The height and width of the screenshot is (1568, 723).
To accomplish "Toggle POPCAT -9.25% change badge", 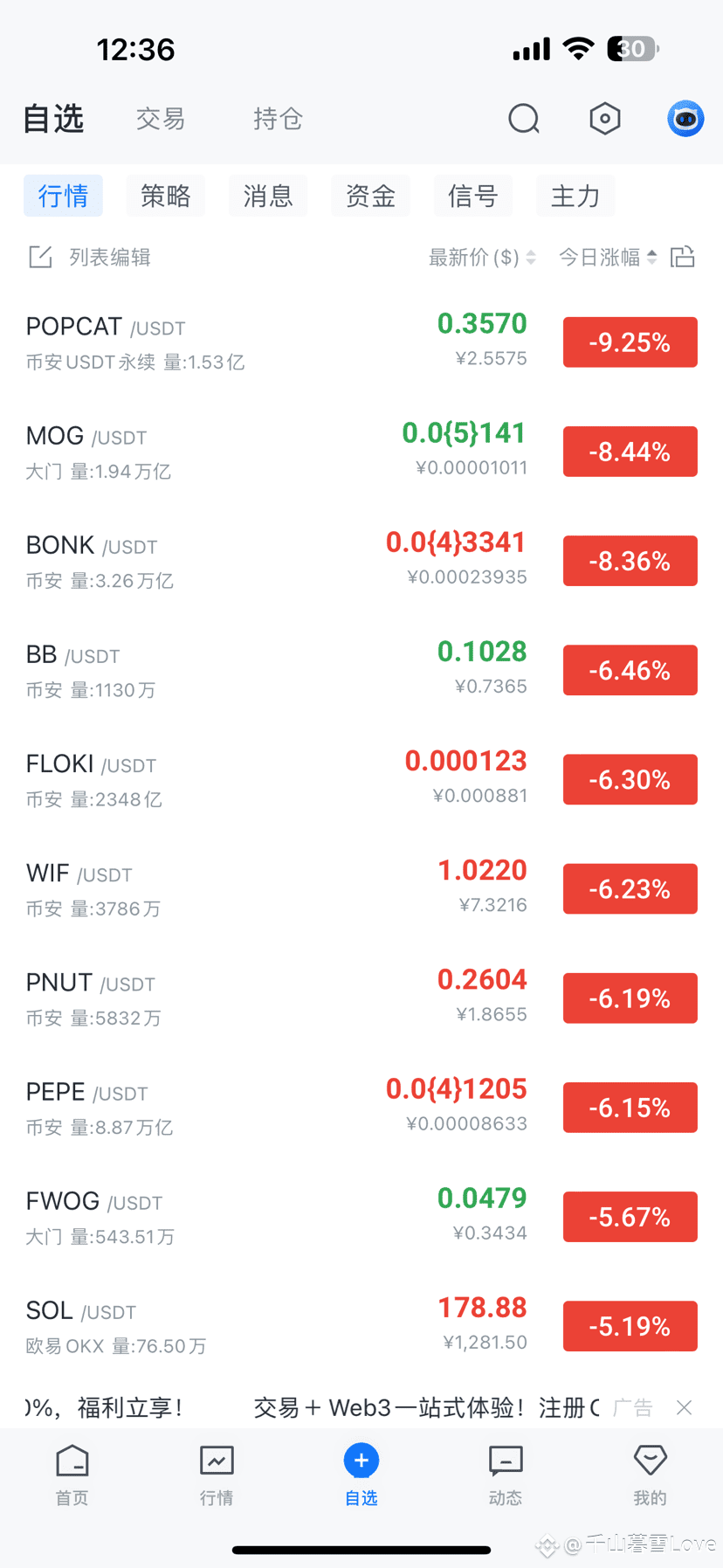I will [x=630, y=342].
